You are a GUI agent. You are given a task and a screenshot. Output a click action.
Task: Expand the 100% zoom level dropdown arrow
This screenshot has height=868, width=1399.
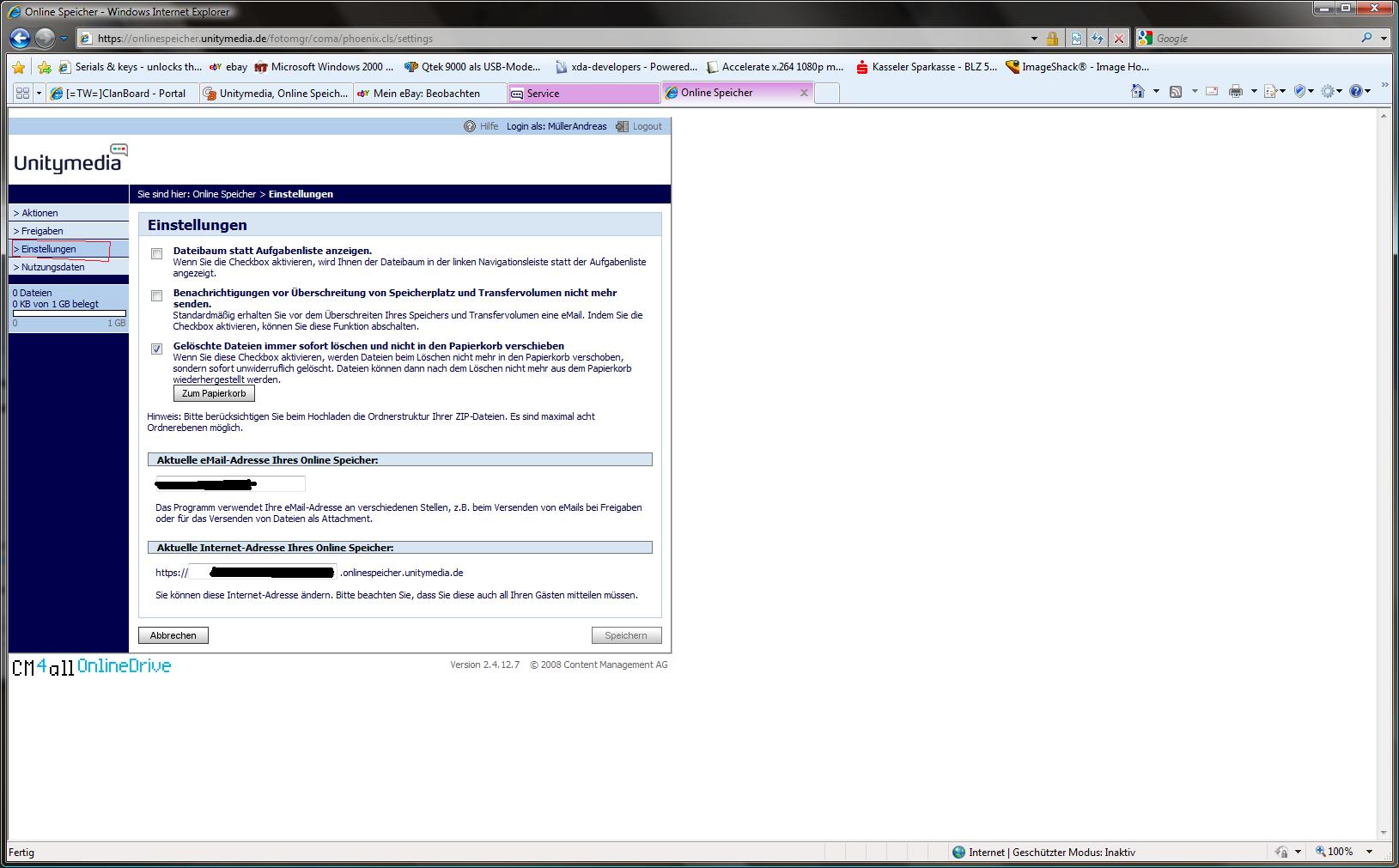click(x=1369, y=852)
